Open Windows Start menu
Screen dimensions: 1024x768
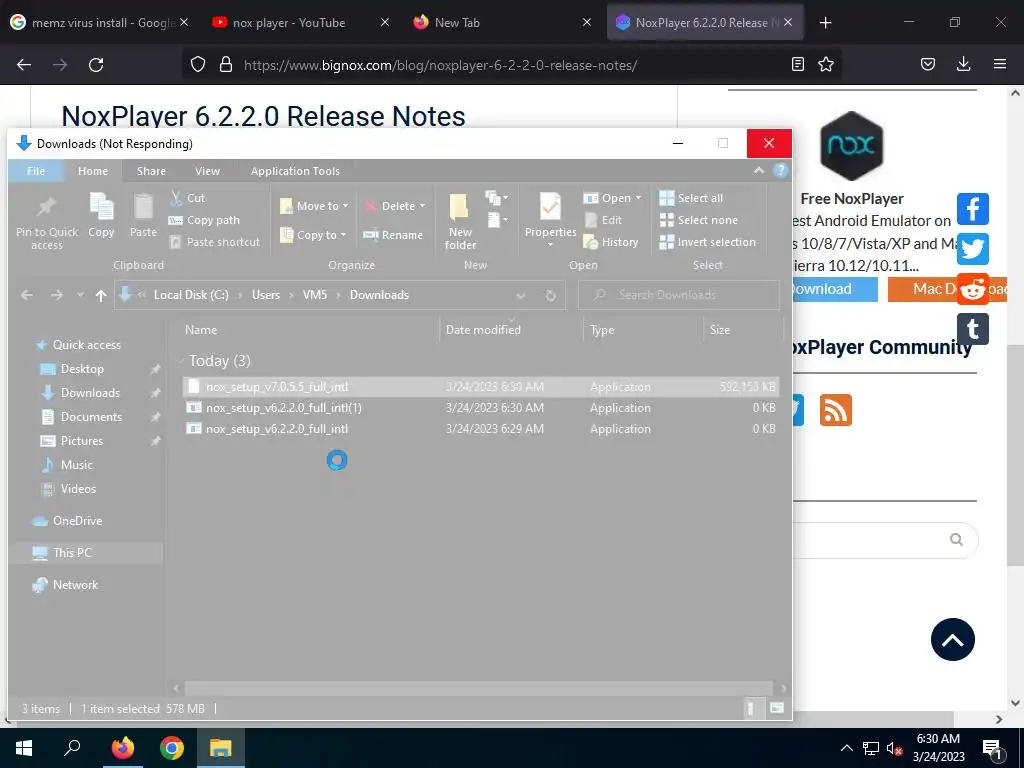pyautogui.click(x=24, y=748)
